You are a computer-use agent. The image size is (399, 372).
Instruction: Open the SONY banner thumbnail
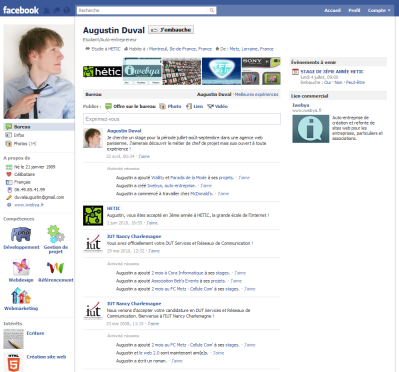point(261,71)
